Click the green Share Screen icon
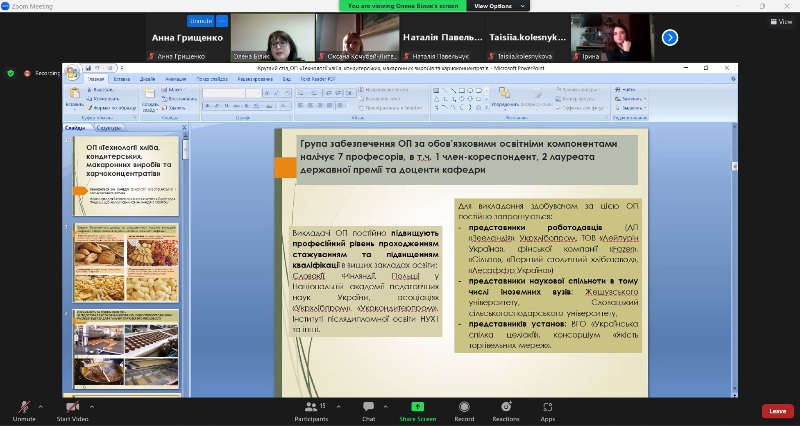Screen dimensions: 800x426 point(417,406)
